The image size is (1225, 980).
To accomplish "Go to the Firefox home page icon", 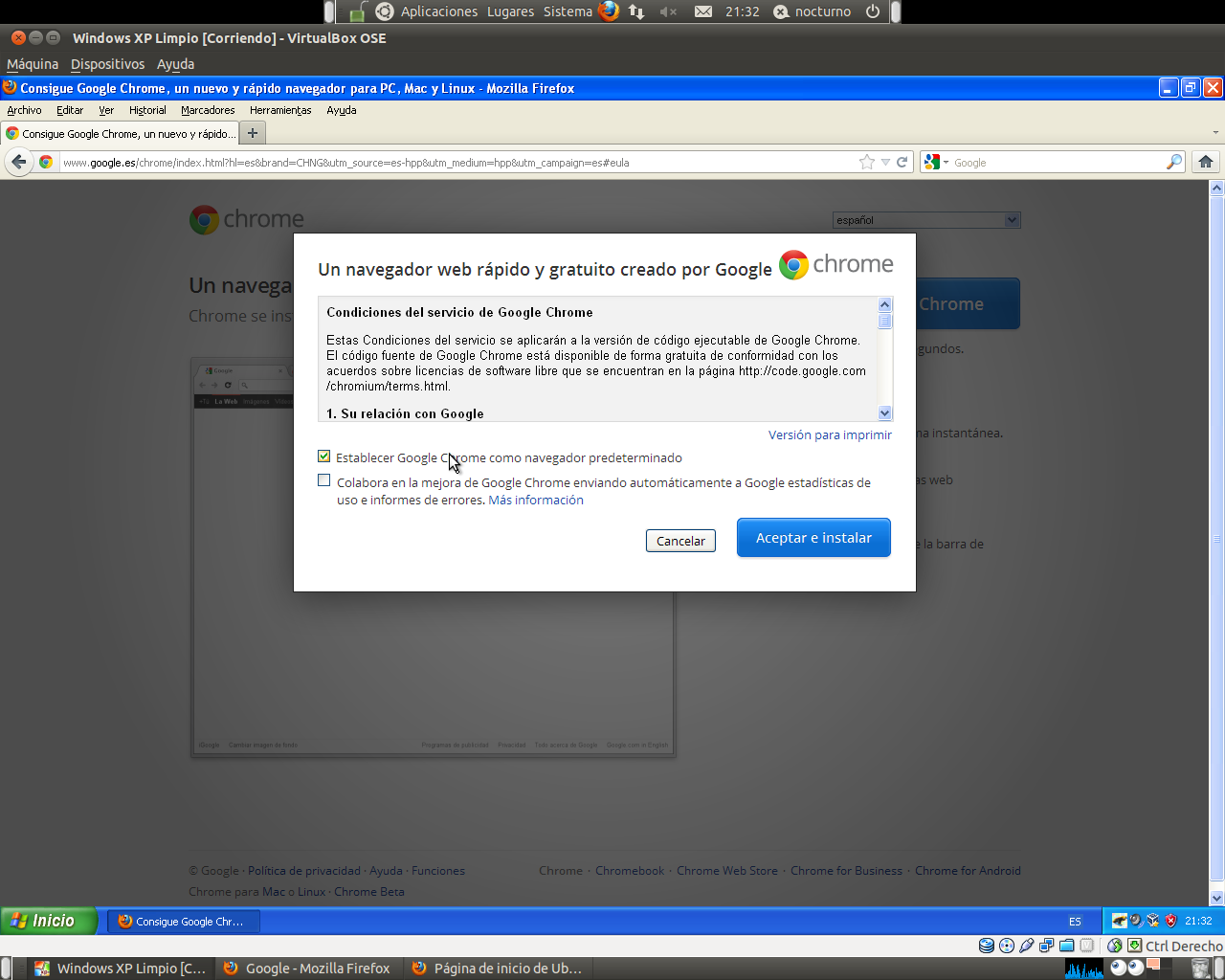I will [1206, 162].
